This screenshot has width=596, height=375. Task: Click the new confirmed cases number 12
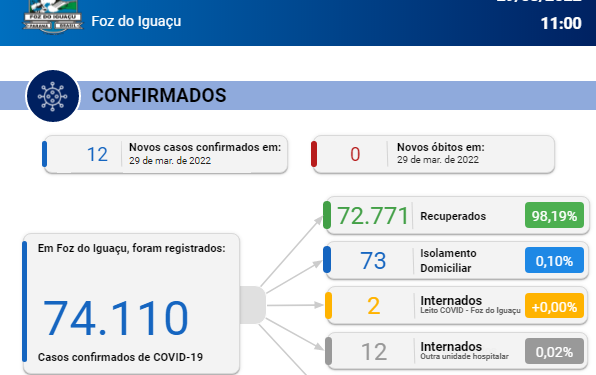click(x=97, y=155)
